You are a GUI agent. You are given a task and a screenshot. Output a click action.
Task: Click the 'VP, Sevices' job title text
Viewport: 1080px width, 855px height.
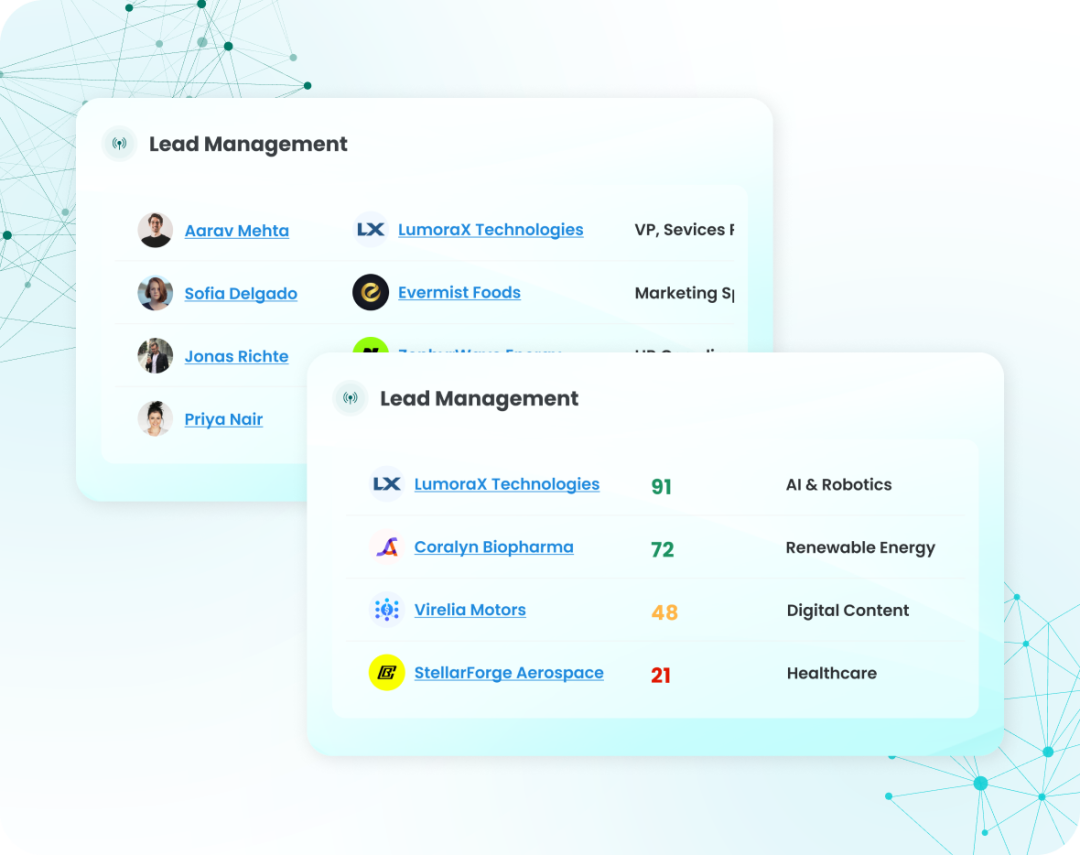click(x=684, y=230)
